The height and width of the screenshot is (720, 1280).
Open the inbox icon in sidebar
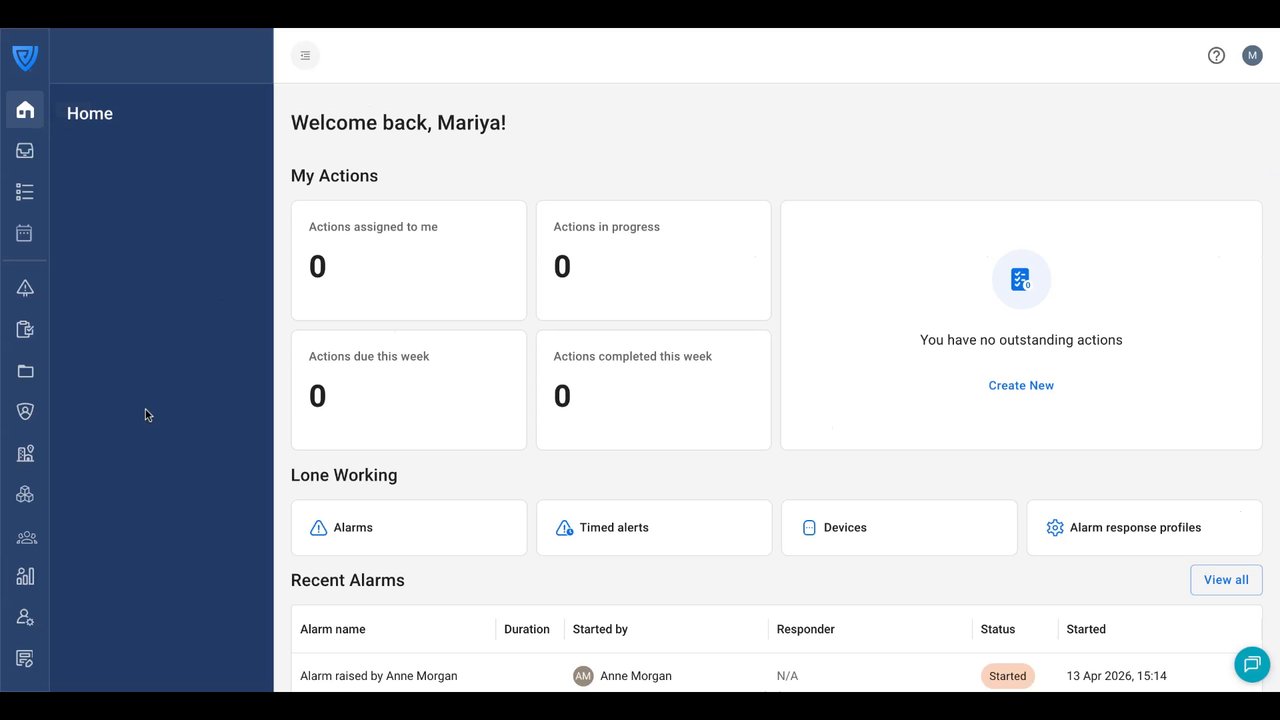tap(25, 151)
